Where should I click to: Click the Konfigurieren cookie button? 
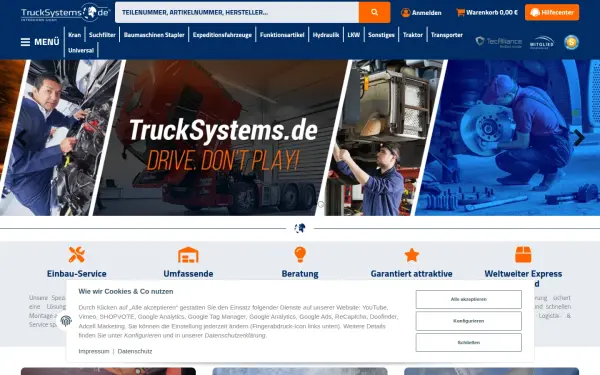(x=468, y=321)
